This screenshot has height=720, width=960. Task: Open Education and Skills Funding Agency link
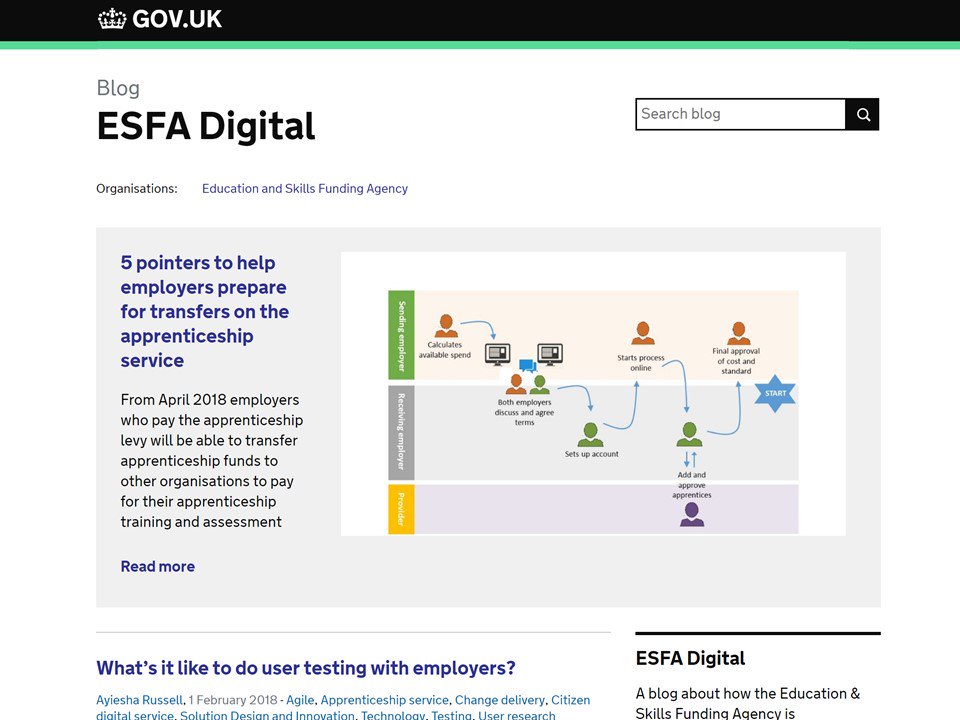(x=304, y=189)
